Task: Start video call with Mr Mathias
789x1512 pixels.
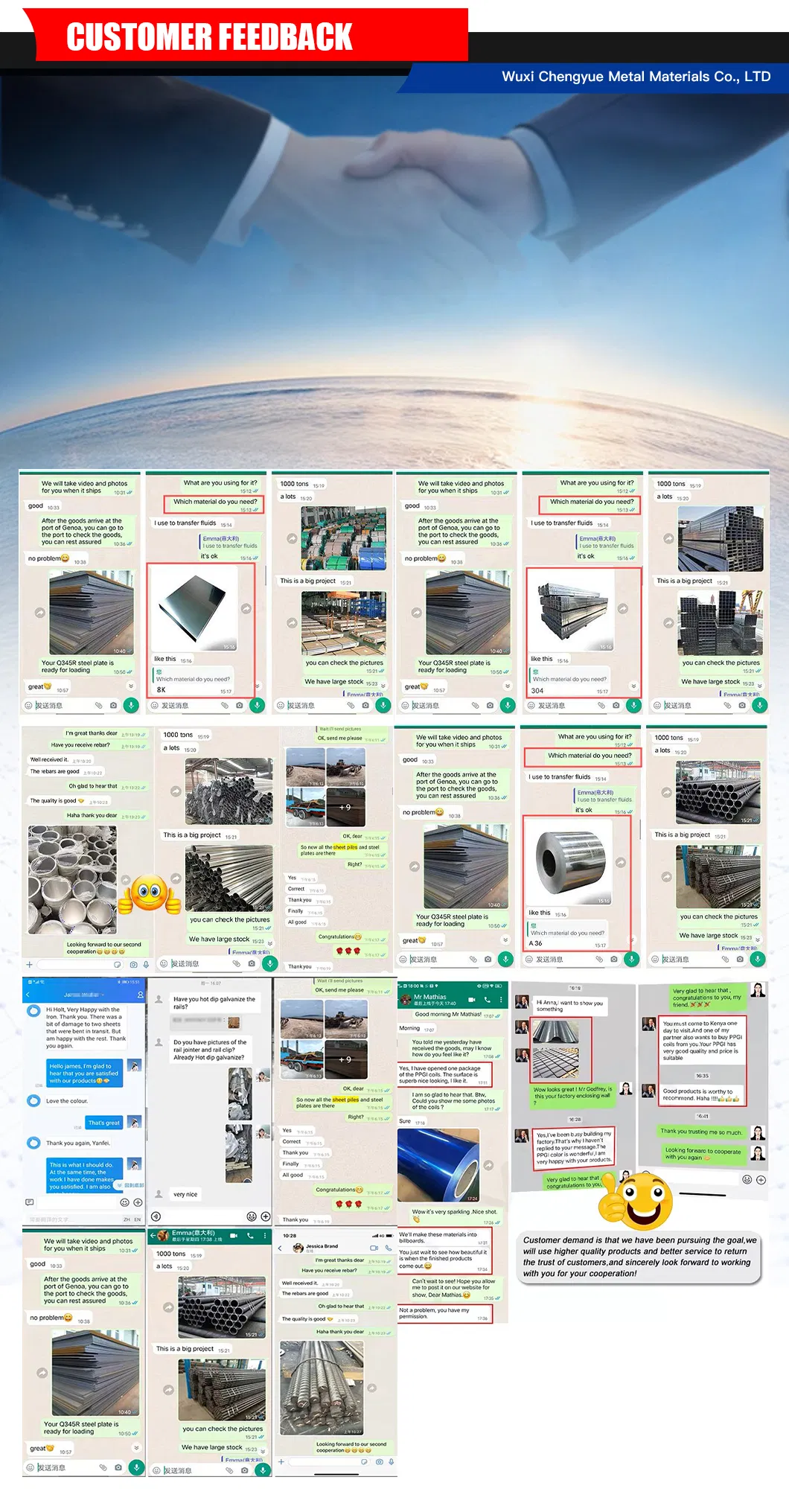Action: point(472,999)
